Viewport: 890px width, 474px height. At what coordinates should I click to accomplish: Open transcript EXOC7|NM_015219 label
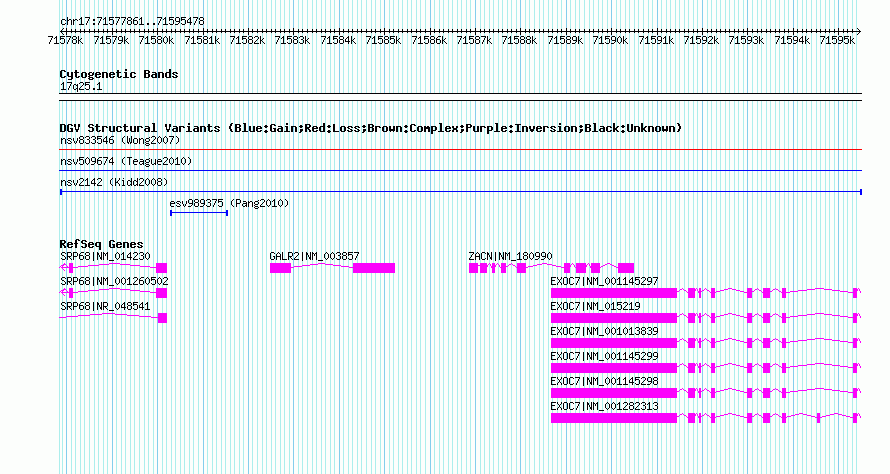595,307
